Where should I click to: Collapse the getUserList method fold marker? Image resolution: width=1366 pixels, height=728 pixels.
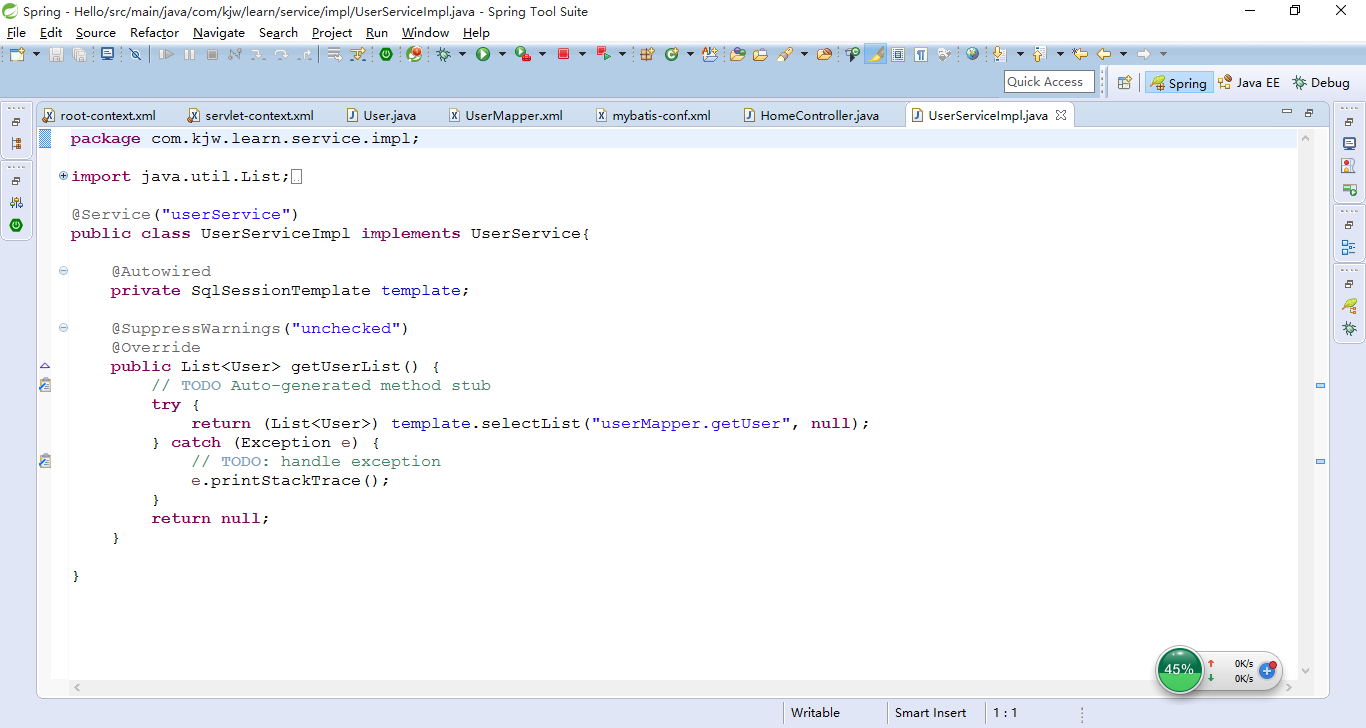coord(63,327)
